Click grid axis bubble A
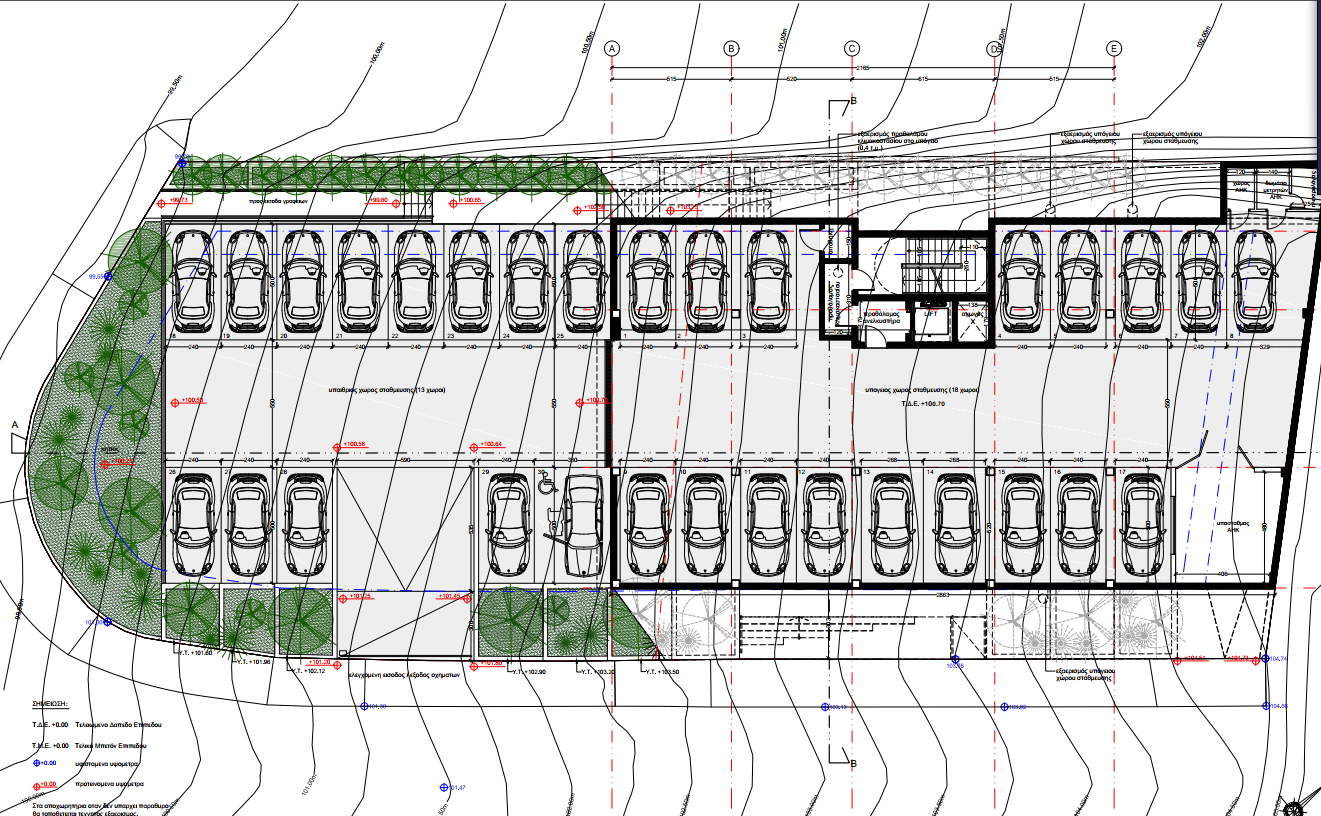Viewport: 1321px width, 816px height. (613, 48)
